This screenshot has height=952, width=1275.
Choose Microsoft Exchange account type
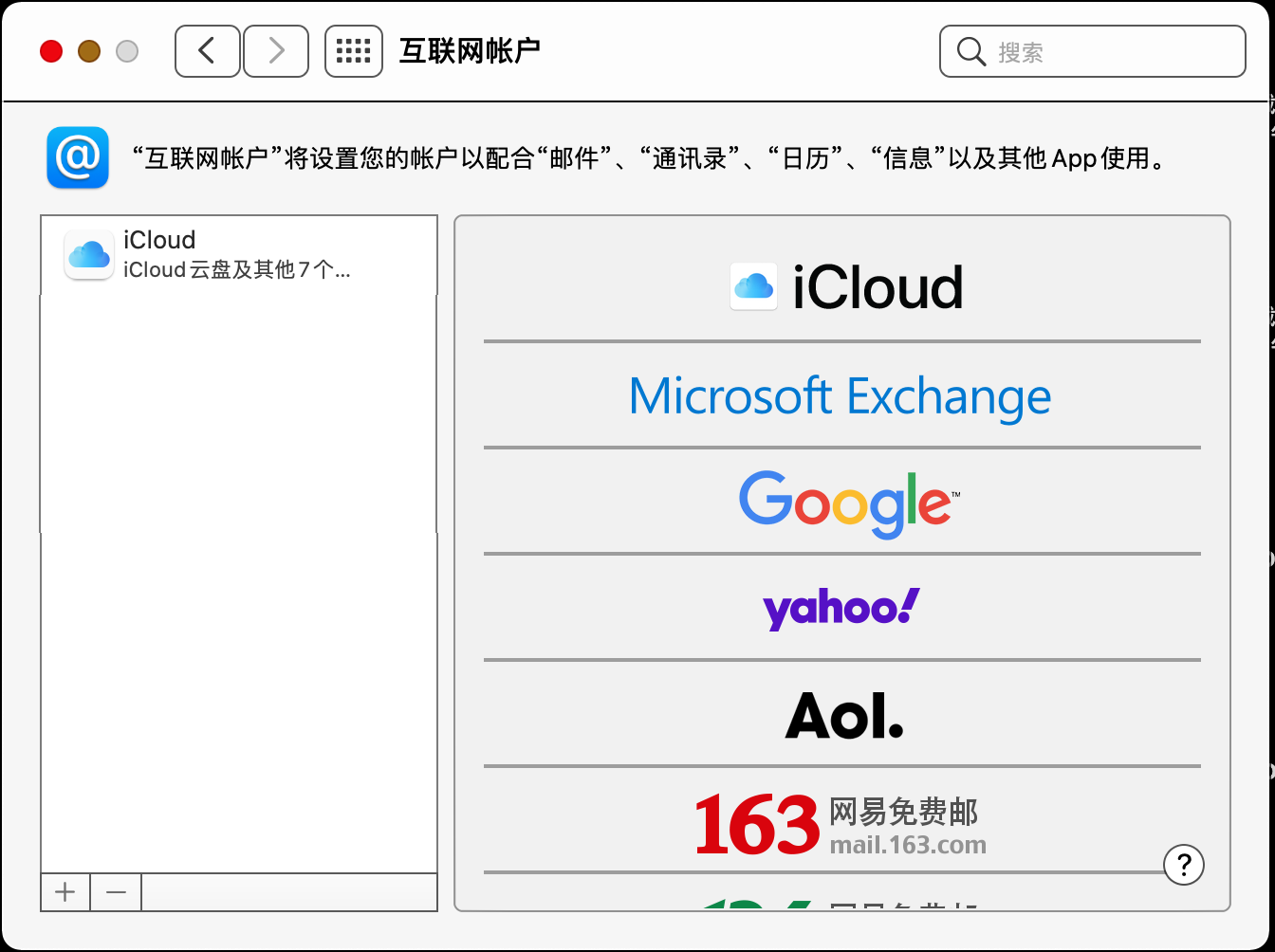(841, 395)
